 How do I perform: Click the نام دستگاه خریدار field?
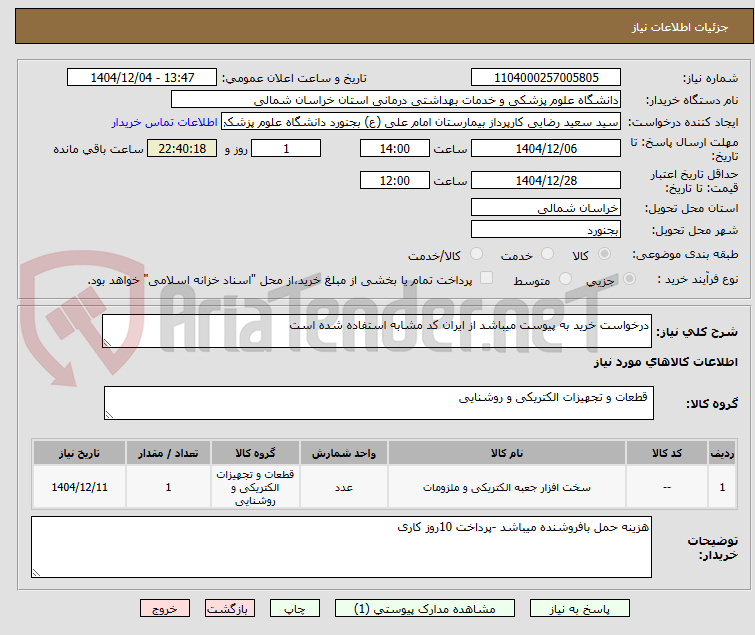coord(396,100)
